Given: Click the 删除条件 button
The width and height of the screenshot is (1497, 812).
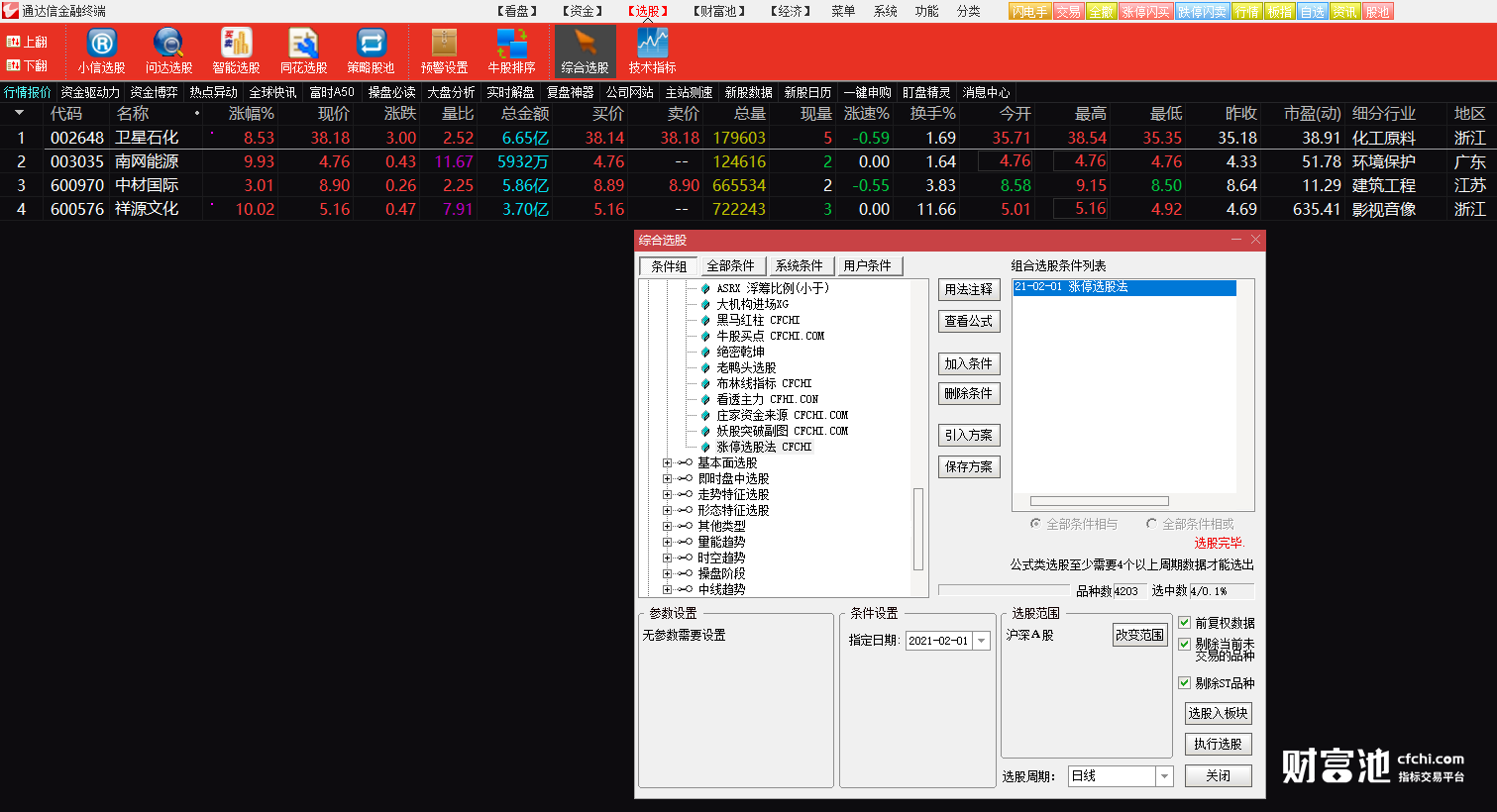Looking at the screenshot, I should tap(969, 393).
